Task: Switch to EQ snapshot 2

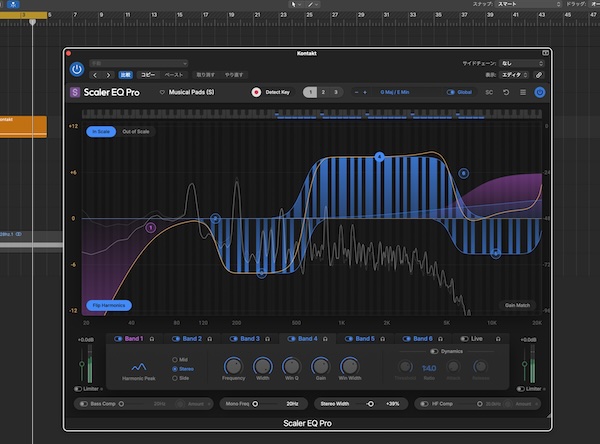Action: pyautogui.click(x=323, y=92)
